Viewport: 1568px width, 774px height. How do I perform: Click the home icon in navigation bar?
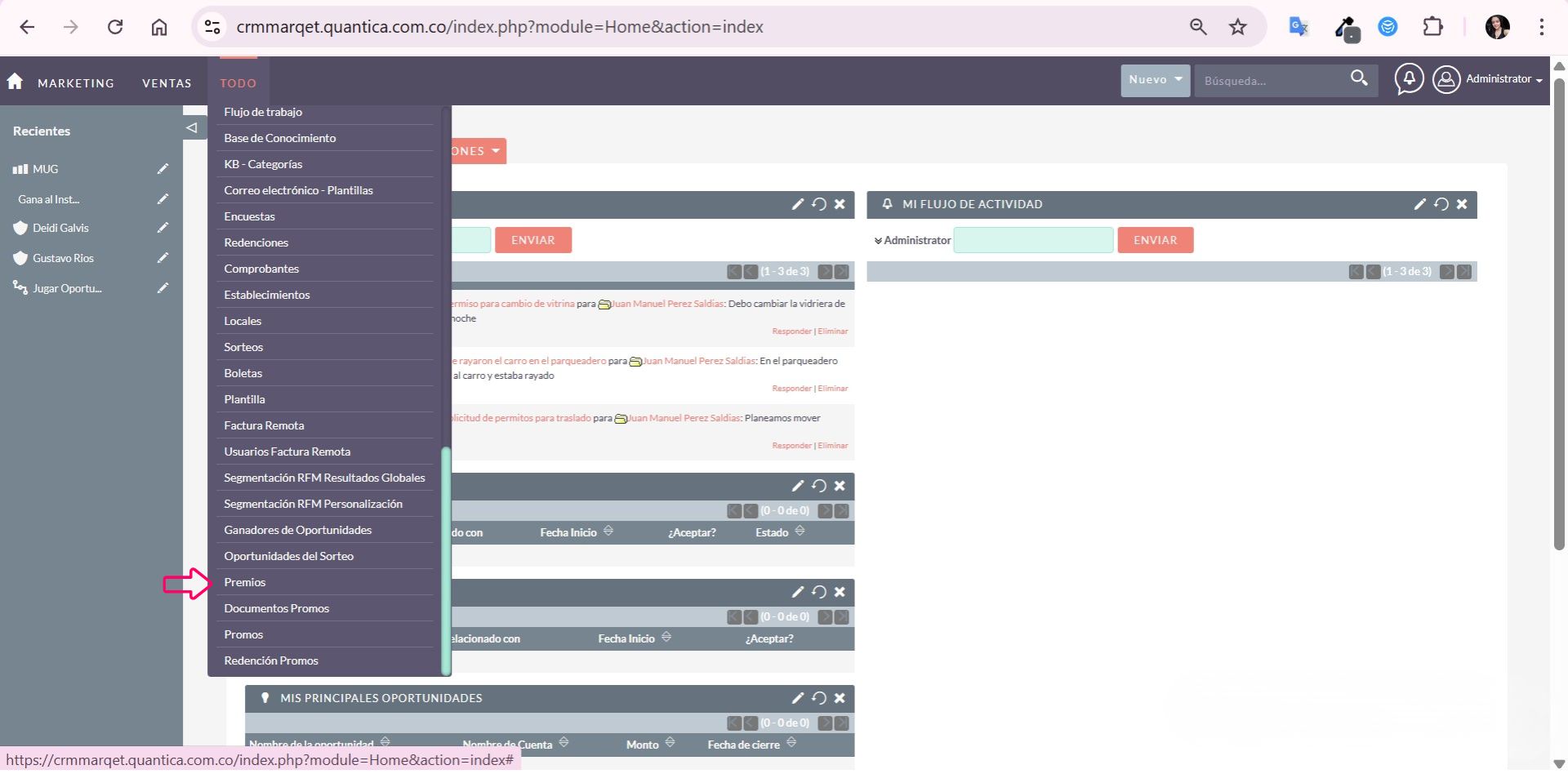[15, 82]
